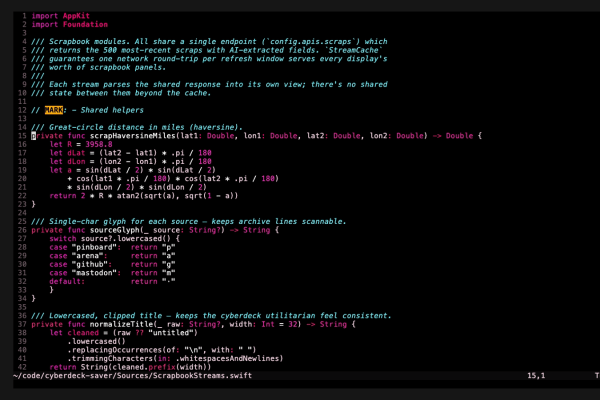This screenshot has height=400, width=600.
Task: Click 'Great-circle distance in miles' comment
Action: [x=117, y=127]
